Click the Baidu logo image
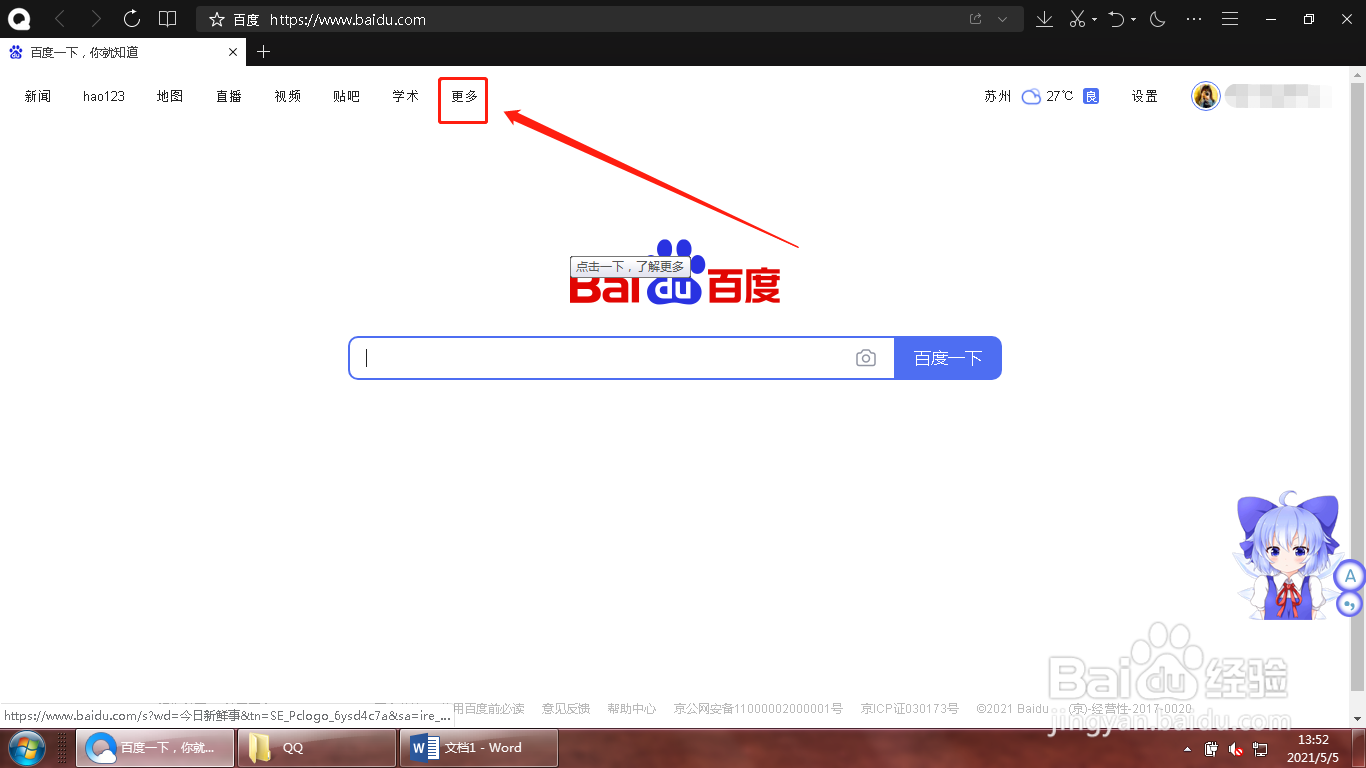This screenshot has width=1366, height=768. click(x=675, y=272)
